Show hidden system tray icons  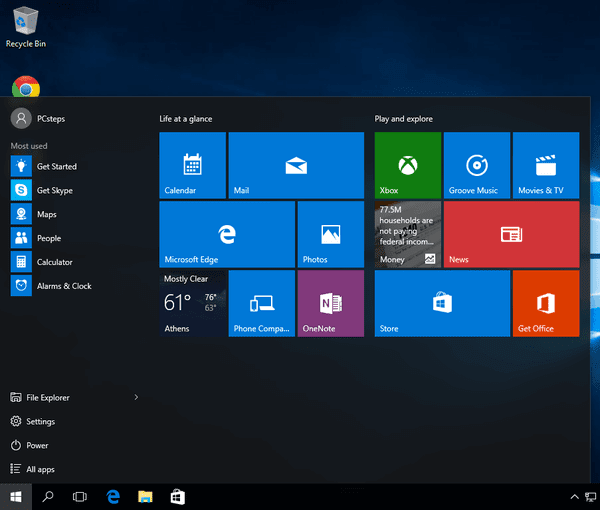(574, 497)
